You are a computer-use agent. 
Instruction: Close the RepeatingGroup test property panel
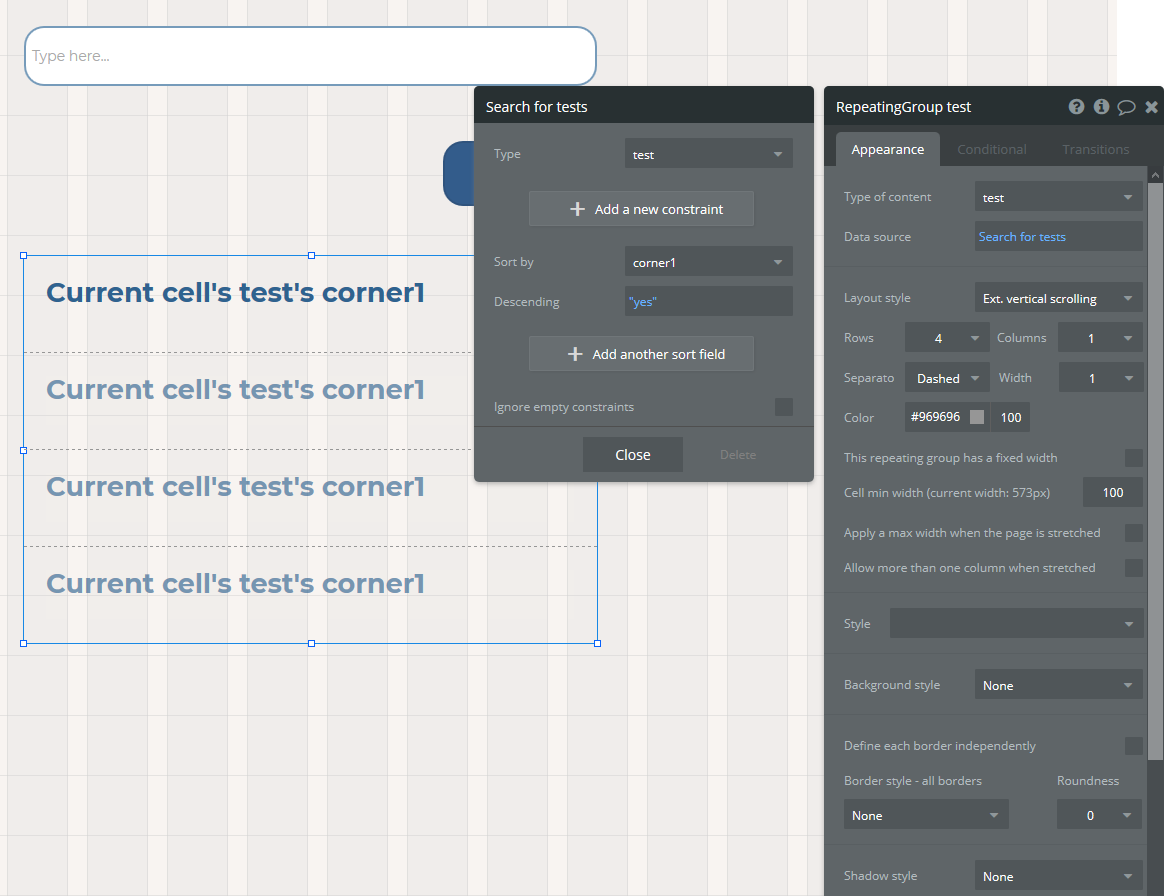tap(1151, 107)
